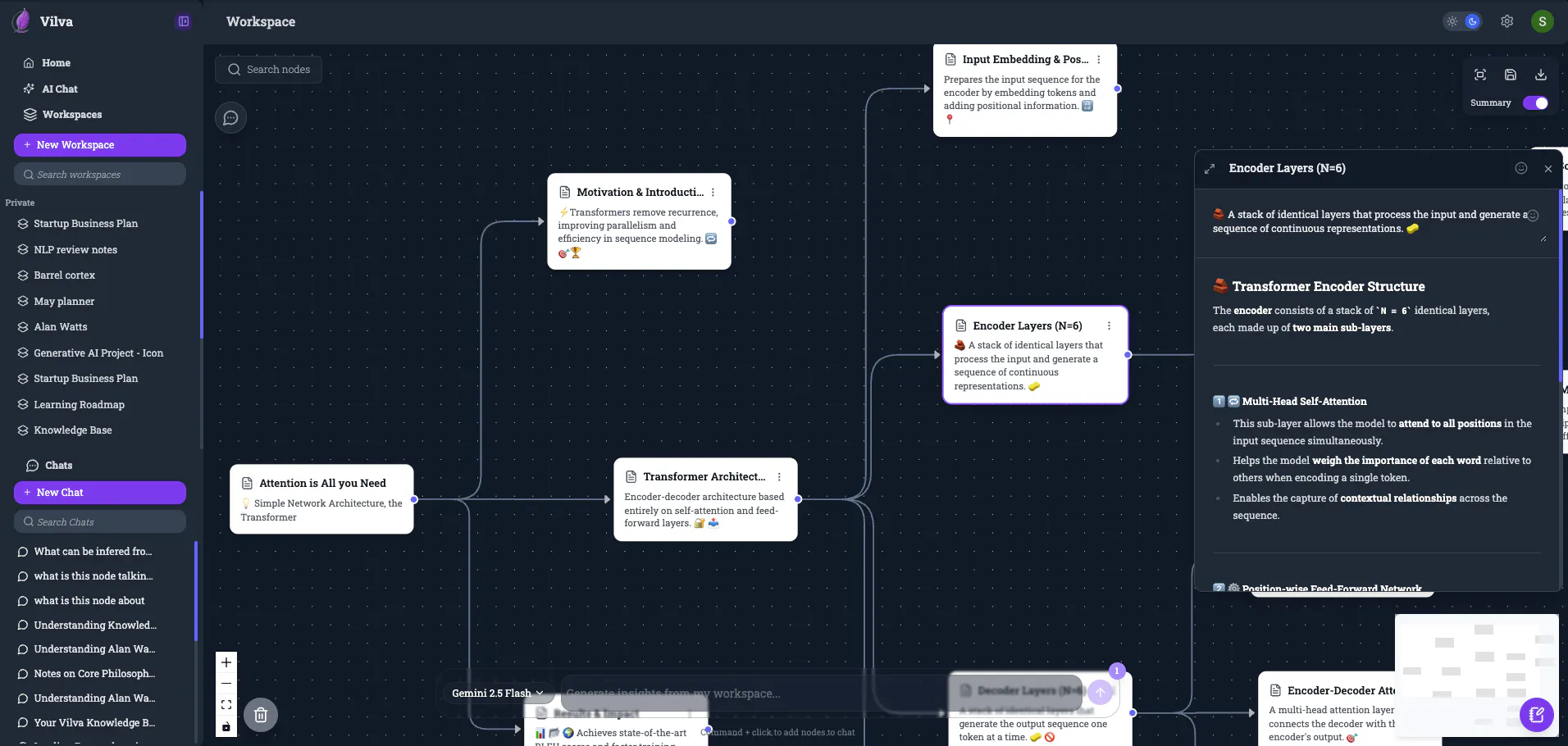This screenshot has height=746, width=1568.
Task: Download the workspace with download icon
Action: [1541, 75]
